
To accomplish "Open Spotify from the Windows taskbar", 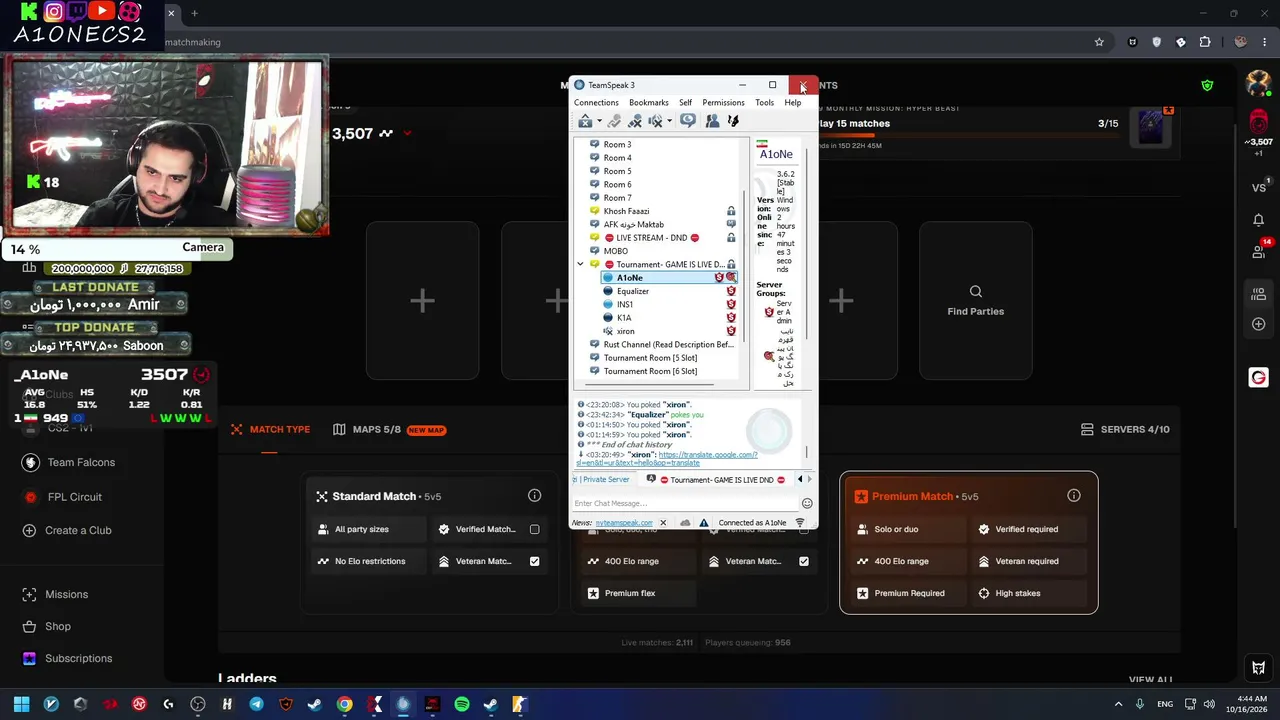I will tap(461, 704).
